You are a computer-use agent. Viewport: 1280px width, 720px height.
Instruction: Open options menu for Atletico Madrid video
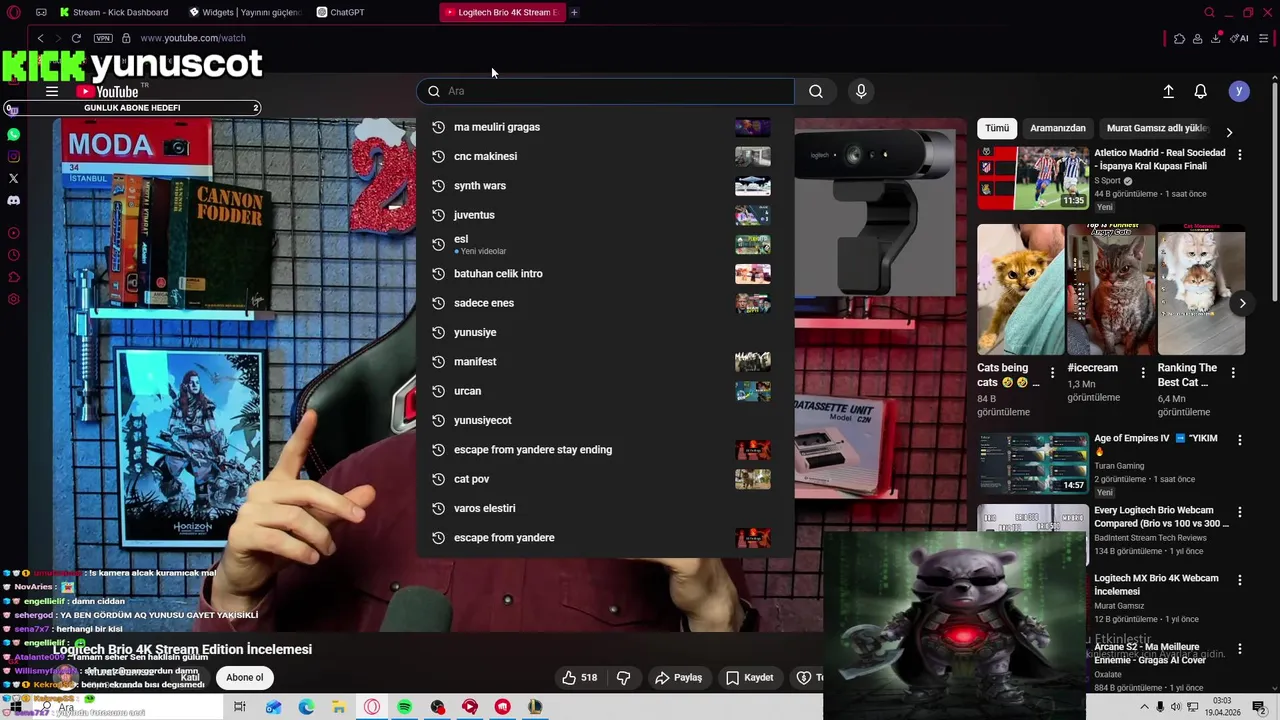tap(1240, 155)
